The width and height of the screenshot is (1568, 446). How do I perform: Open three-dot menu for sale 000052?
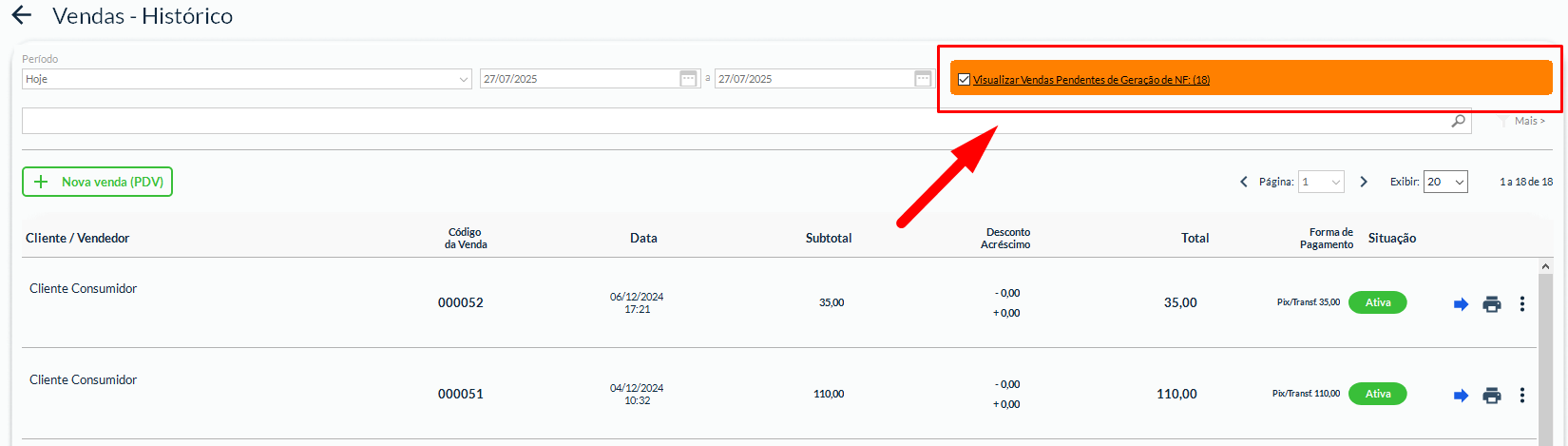click(x=1522, y=304)
